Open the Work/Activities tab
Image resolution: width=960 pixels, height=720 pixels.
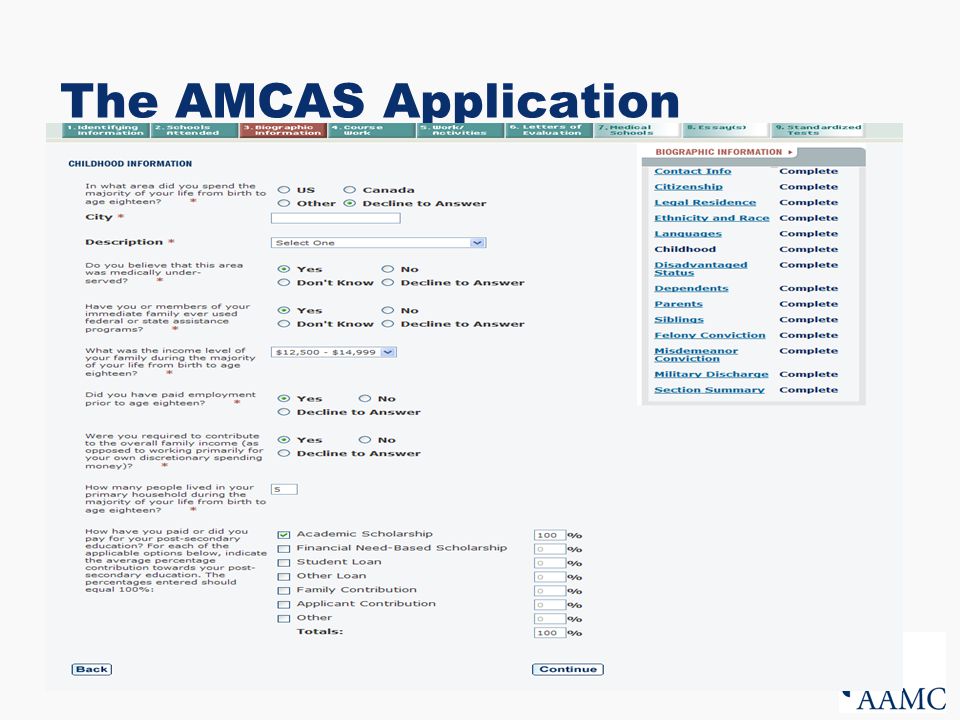(460, 130)
